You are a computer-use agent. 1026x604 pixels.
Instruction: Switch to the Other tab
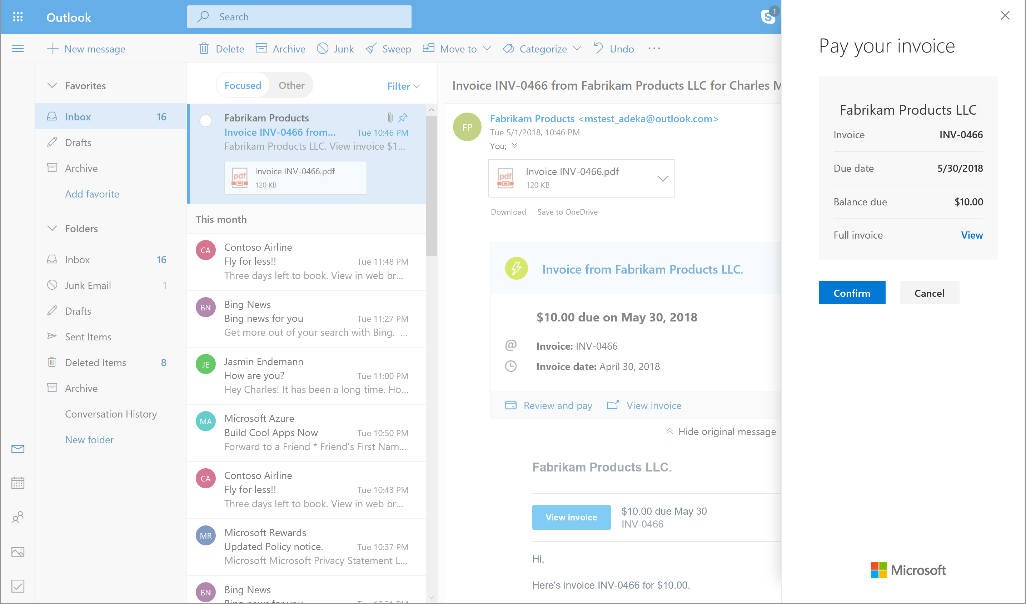(290, 85)
